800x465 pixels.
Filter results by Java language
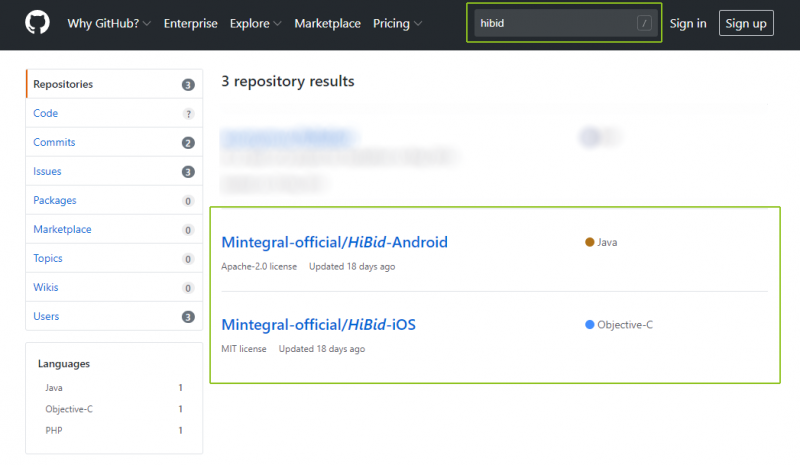[x=114, y=388]
